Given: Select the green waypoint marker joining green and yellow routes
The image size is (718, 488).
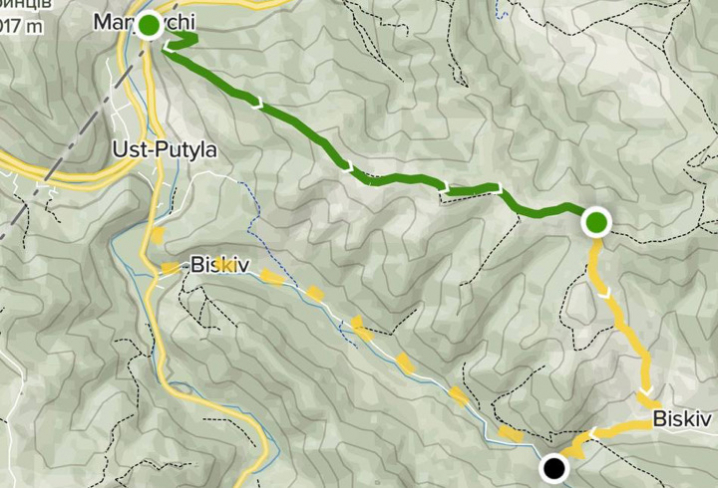Looking at the screenshot, I should tap(596, 222).
